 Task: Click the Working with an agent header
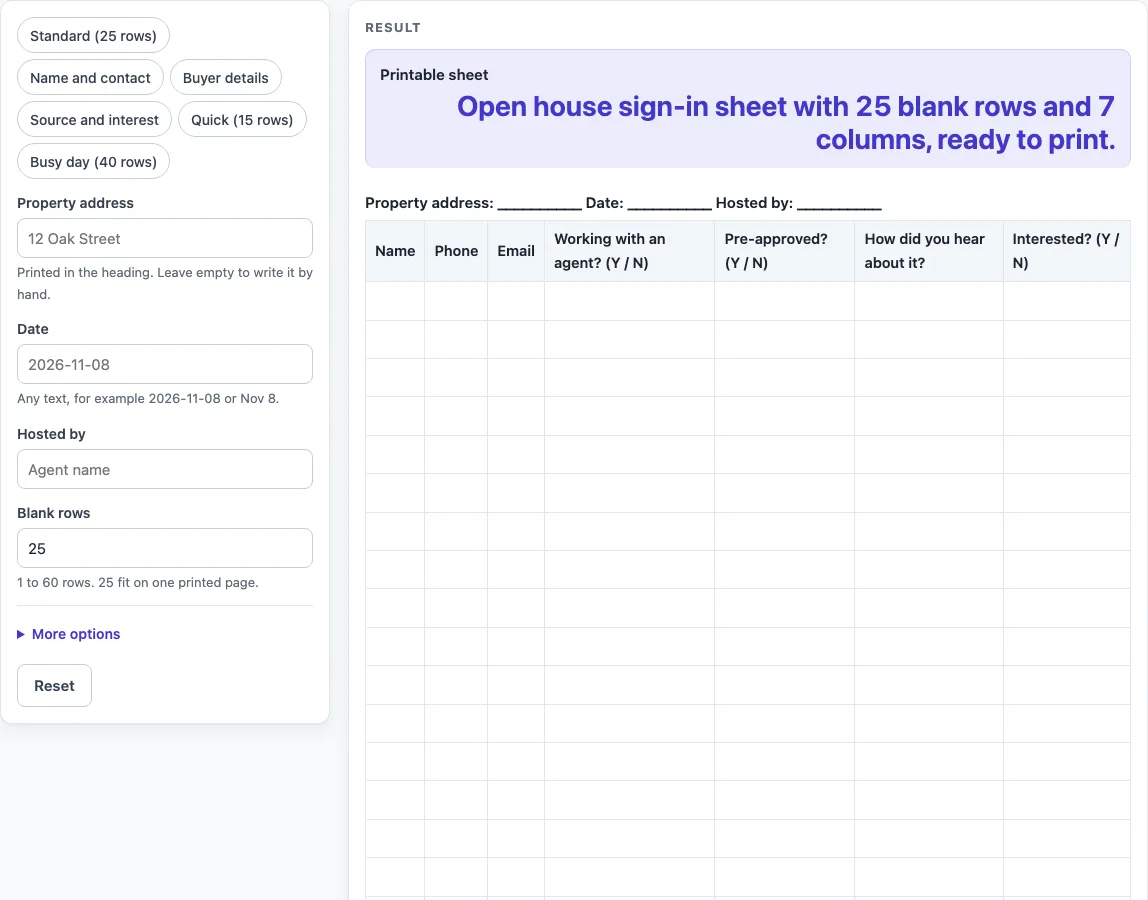point(630,250)
